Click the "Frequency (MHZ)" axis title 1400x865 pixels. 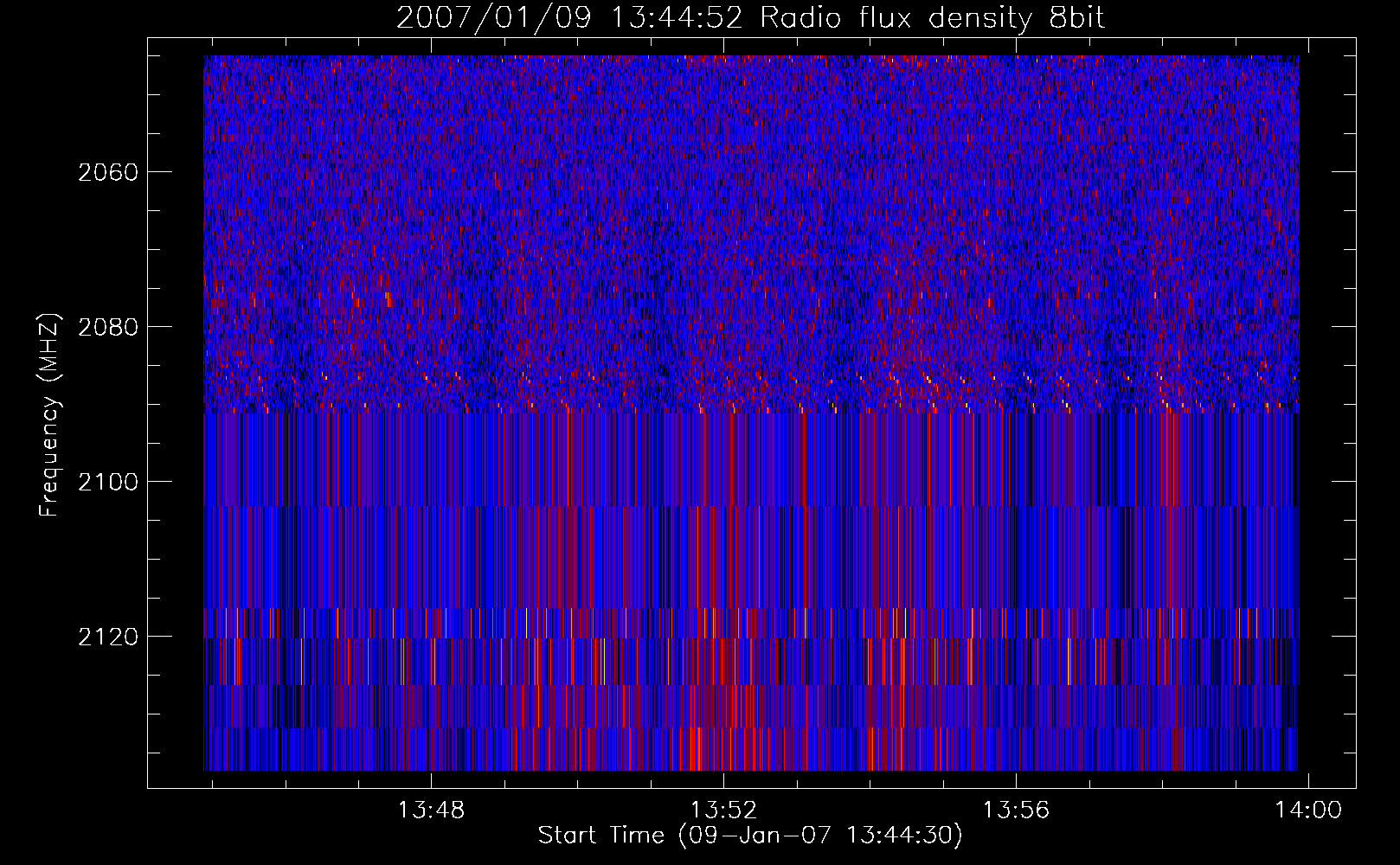pyautogui.click(x=49, y=415)
